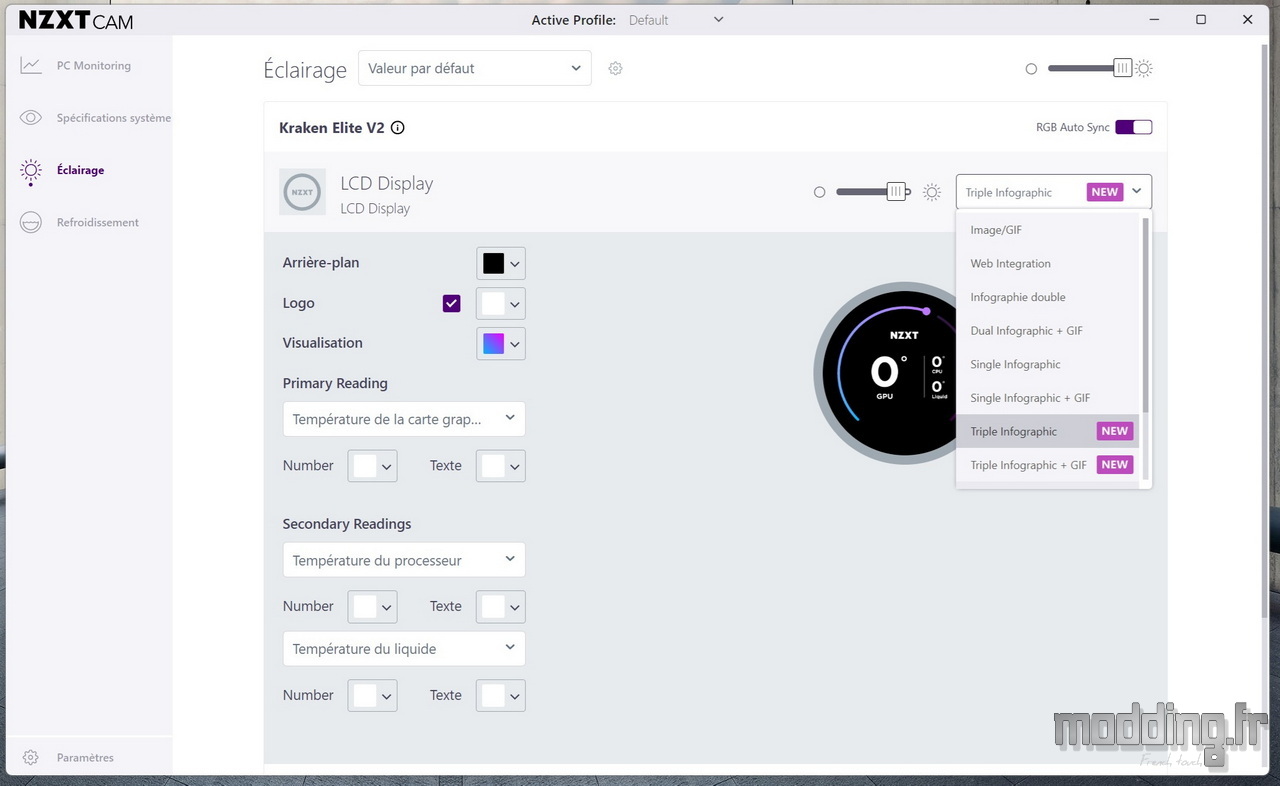Click the PC Monitoring graph icon
This screenshot has height=786, width=1280.
[31, 65]
